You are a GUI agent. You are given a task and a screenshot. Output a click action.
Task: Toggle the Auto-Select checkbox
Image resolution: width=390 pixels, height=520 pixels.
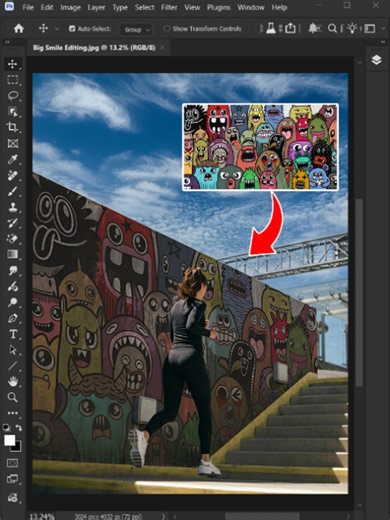pyautogui.click(x=72, y=29)
